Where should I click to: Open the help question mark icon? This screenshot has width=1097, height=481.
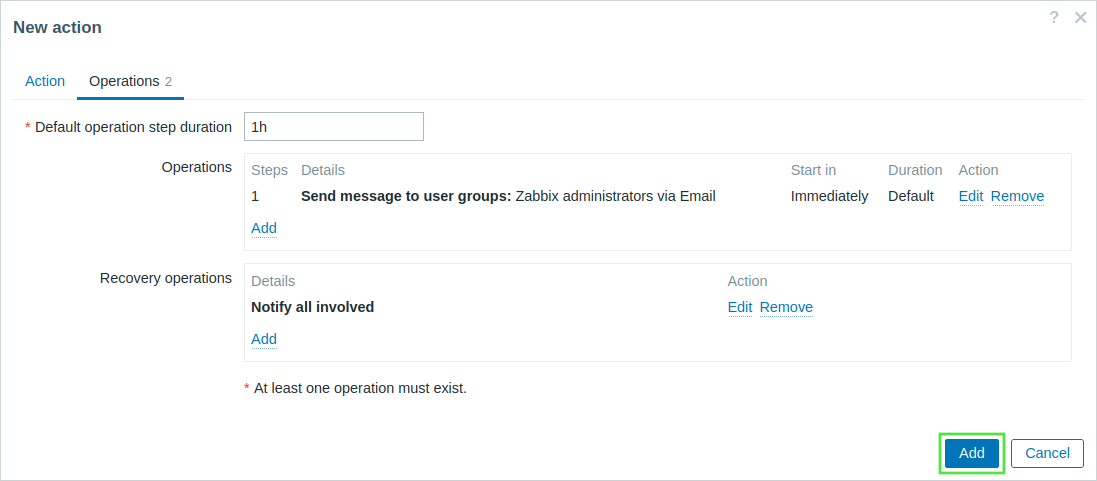(1054, 18)
